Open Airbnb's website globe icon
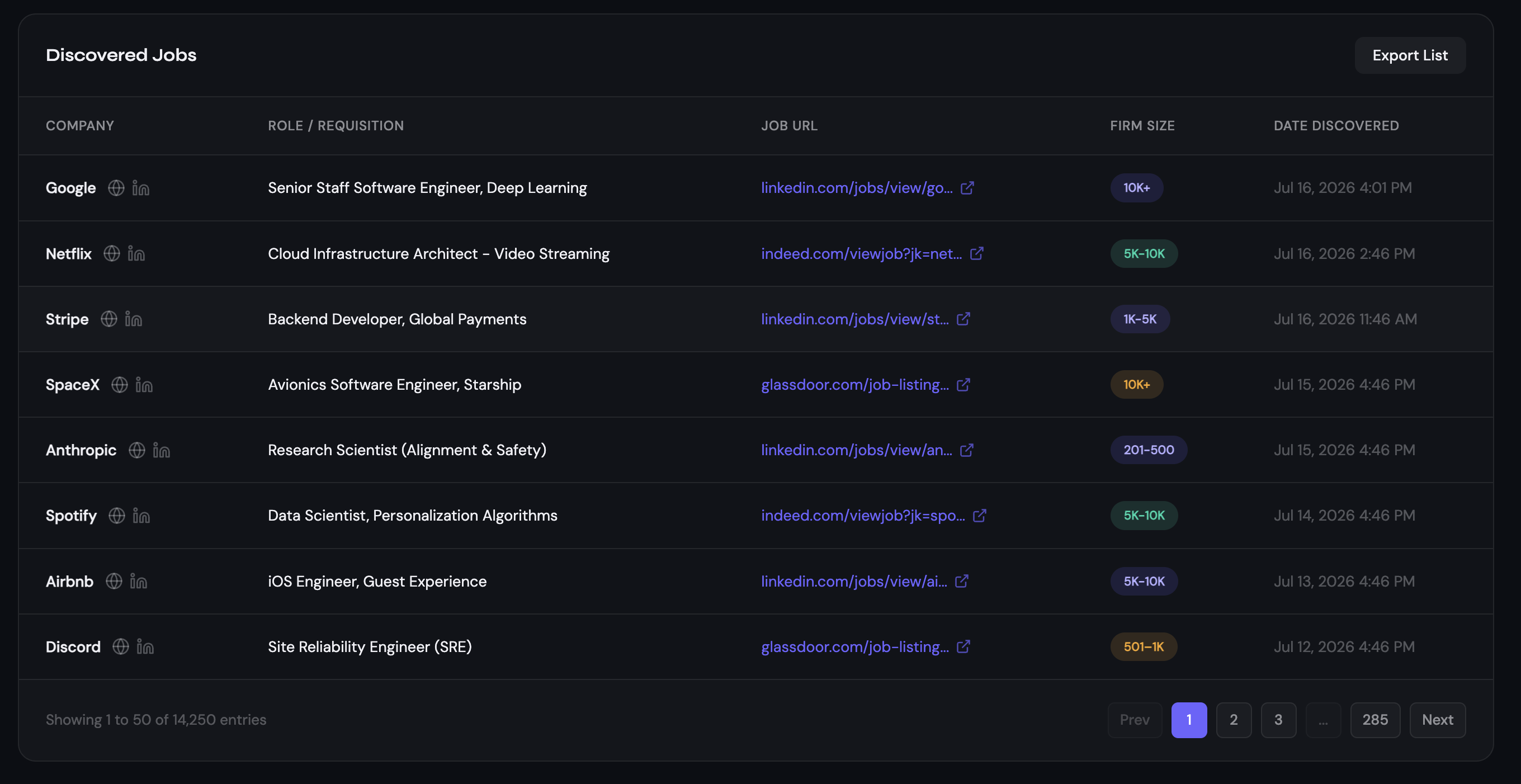 tap(114, 581)
